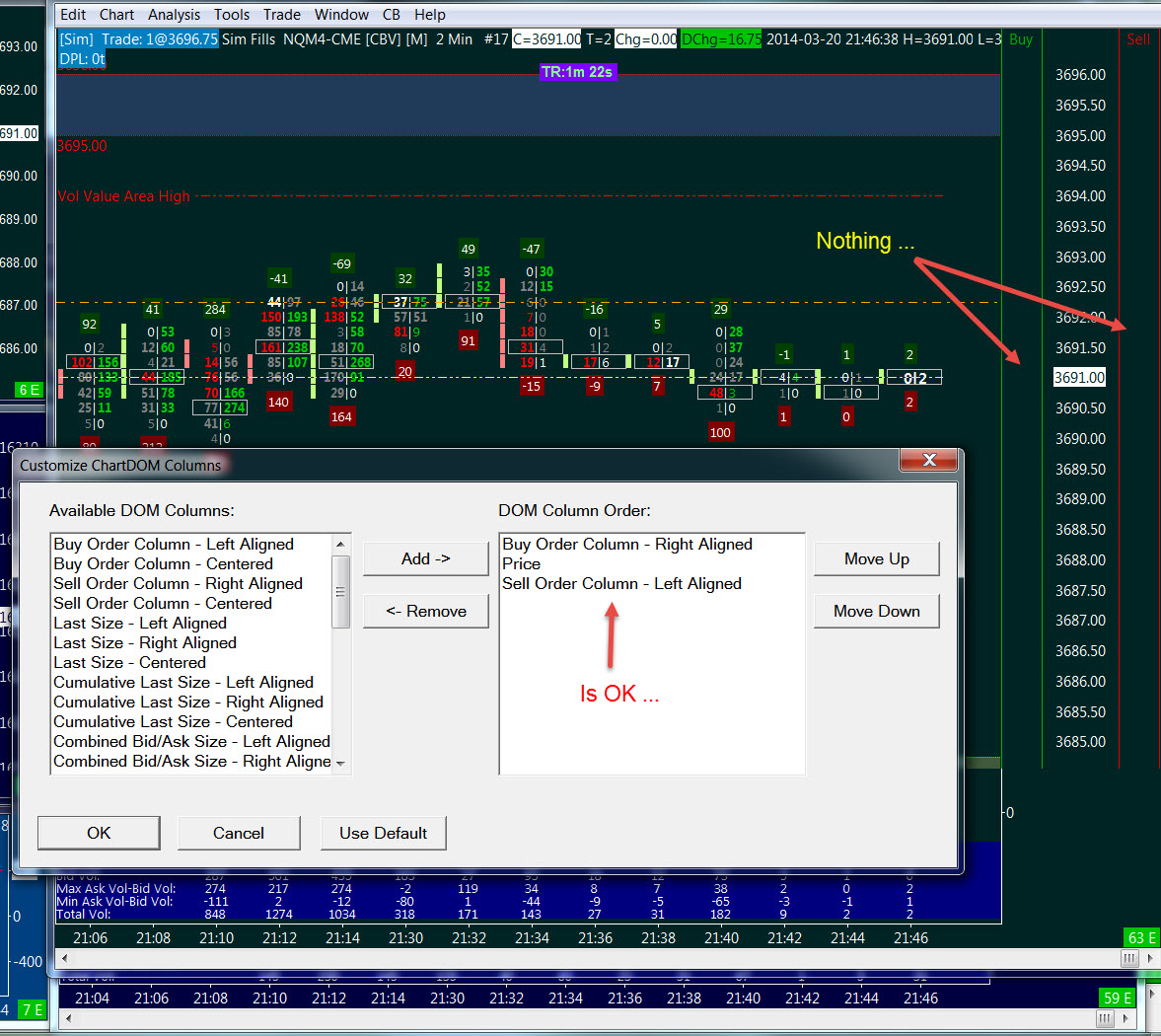Select 'Buy Order Column - Left Aligned'
The image size is (1161, 1036).
[x=174, y=545]
